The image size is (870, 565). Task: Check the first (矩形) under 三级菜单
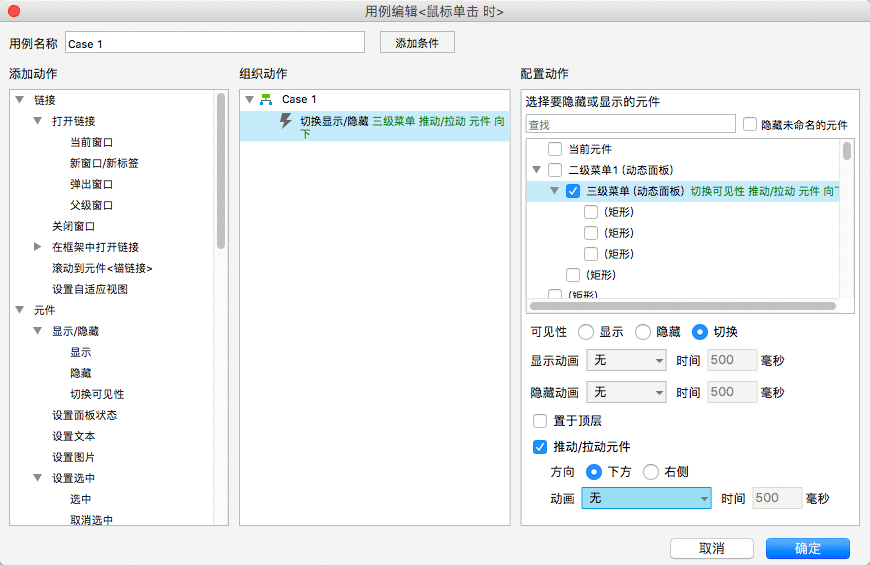click(591, 212)
